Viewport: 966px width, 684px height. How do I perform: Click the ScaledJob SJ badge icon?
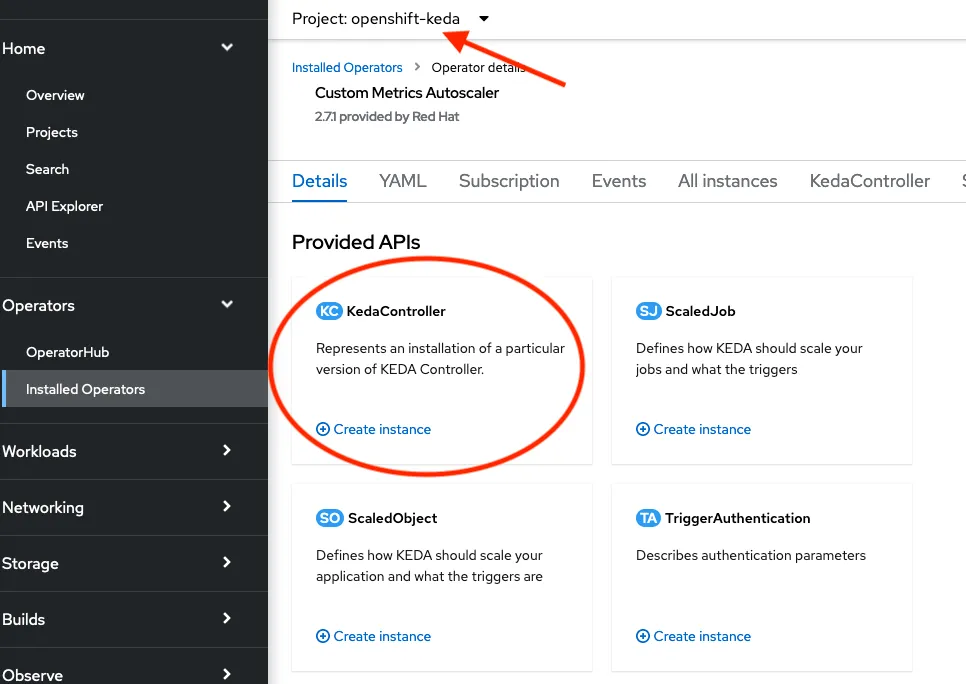(x=650, y=311)
